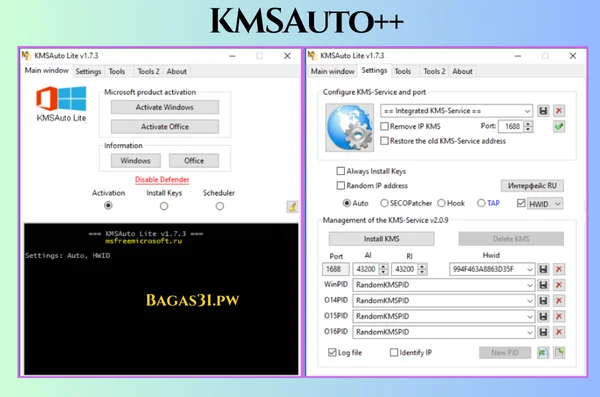Click Windows button under Information
Viewport: 600px width, 397px height.
point(135,161)
